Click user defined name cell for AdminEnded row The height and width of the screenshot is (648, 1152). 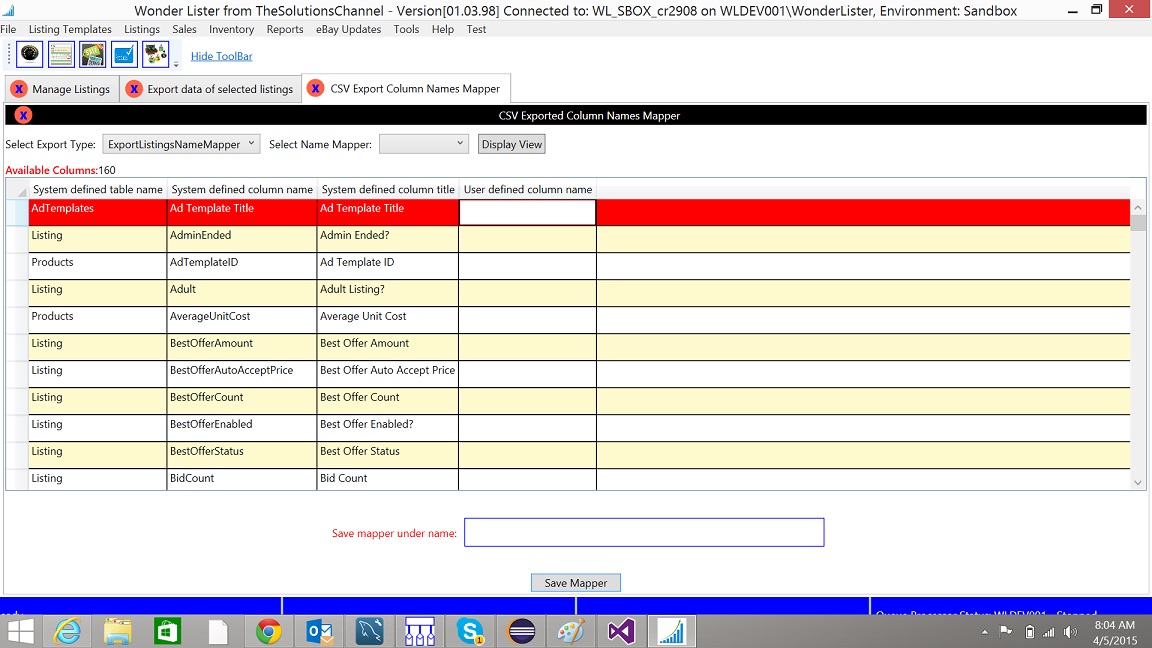(x=528, y=240)
